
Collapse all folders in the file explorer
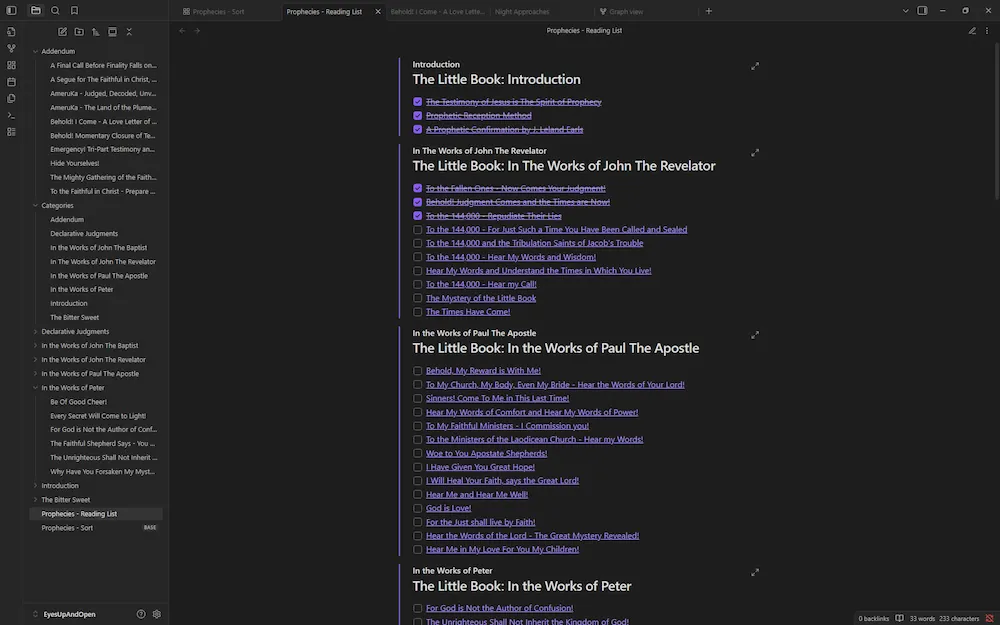pos(129,31)
